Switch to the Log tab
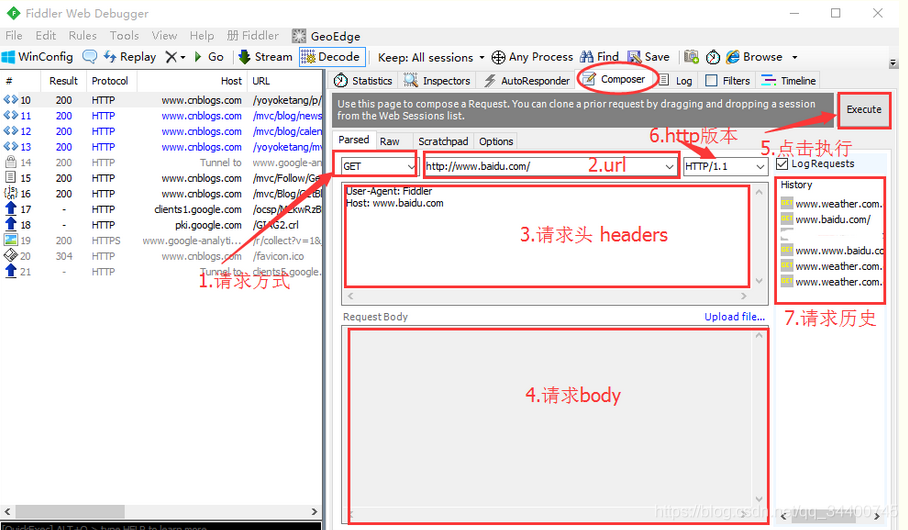The height and width of the screenshot is (530, 908). [676, 81]
